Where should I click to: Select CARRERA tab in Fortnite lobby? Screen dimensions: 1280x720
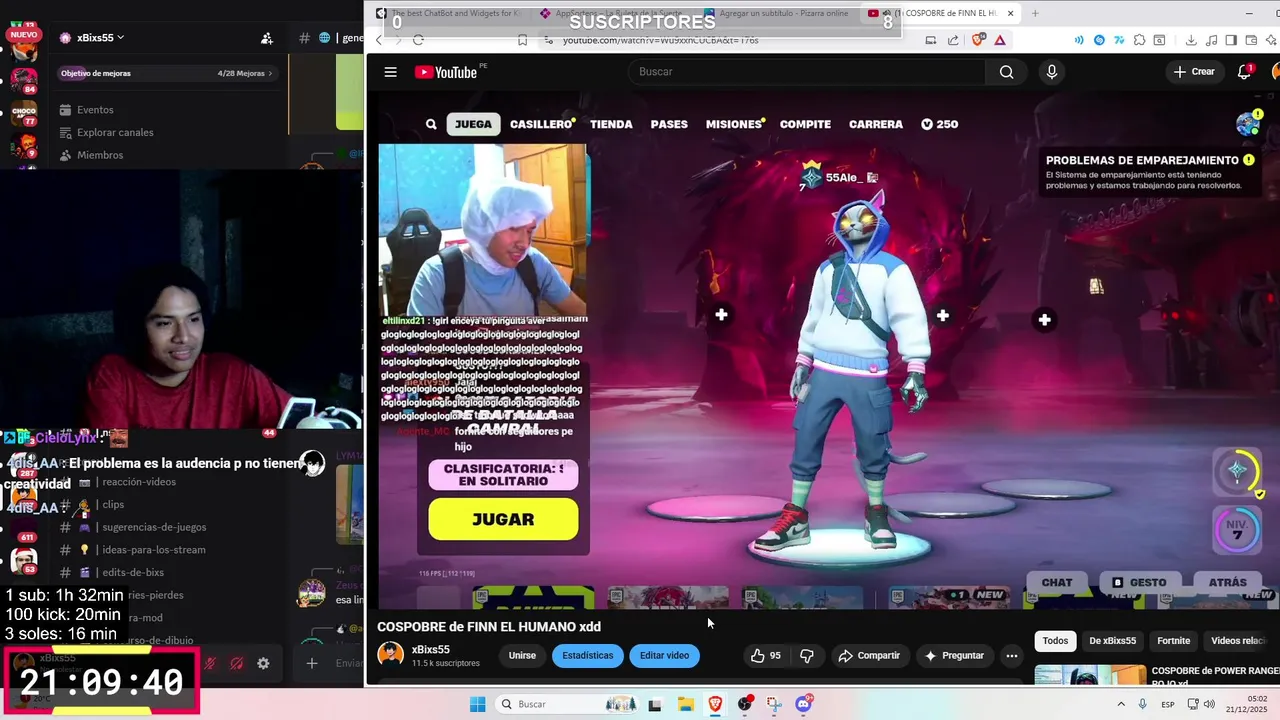pyautogui.click(x=876, y=124)
